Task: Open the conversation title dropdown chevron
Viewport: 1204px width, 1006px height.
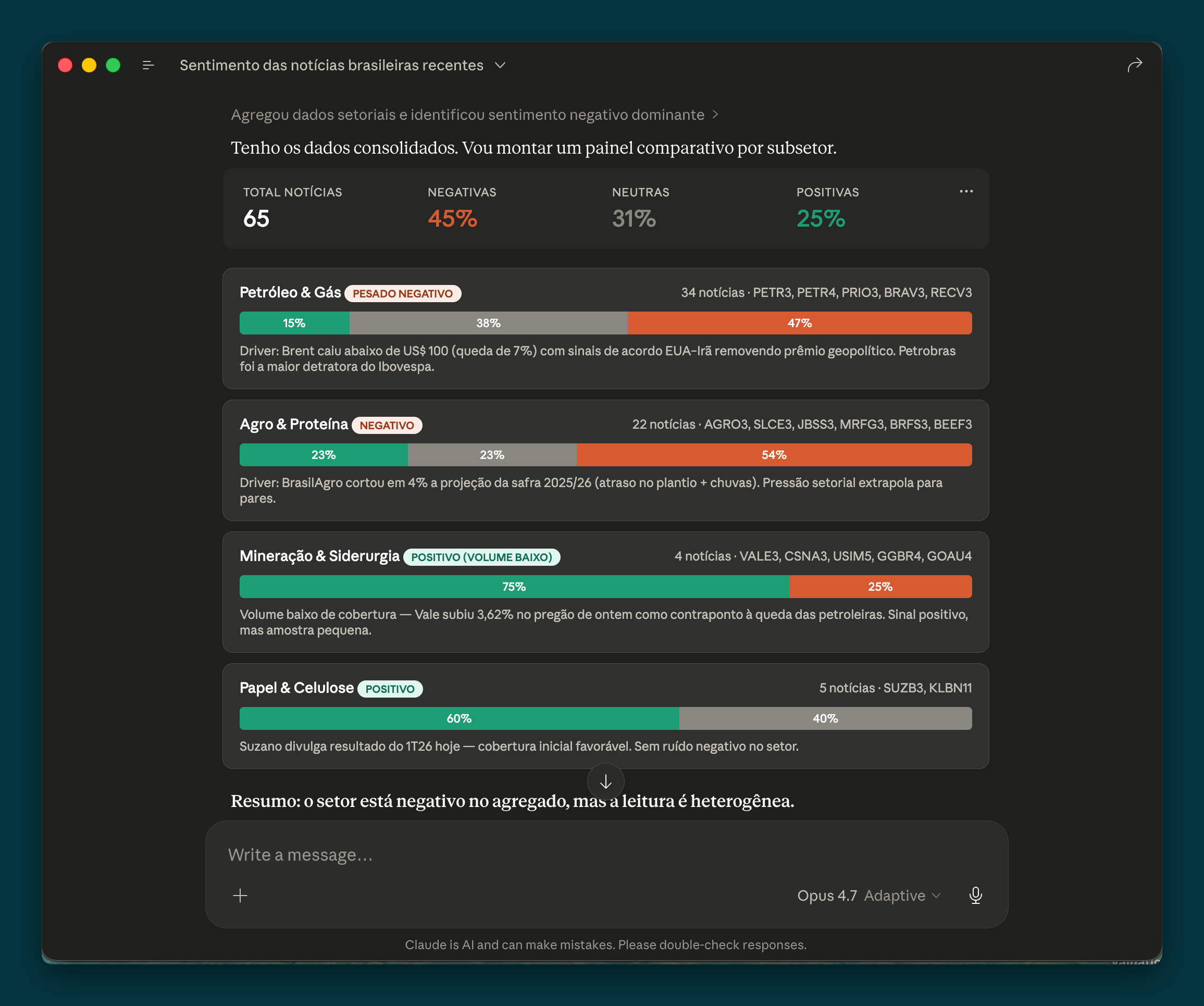Action: (x=500, y=65)
